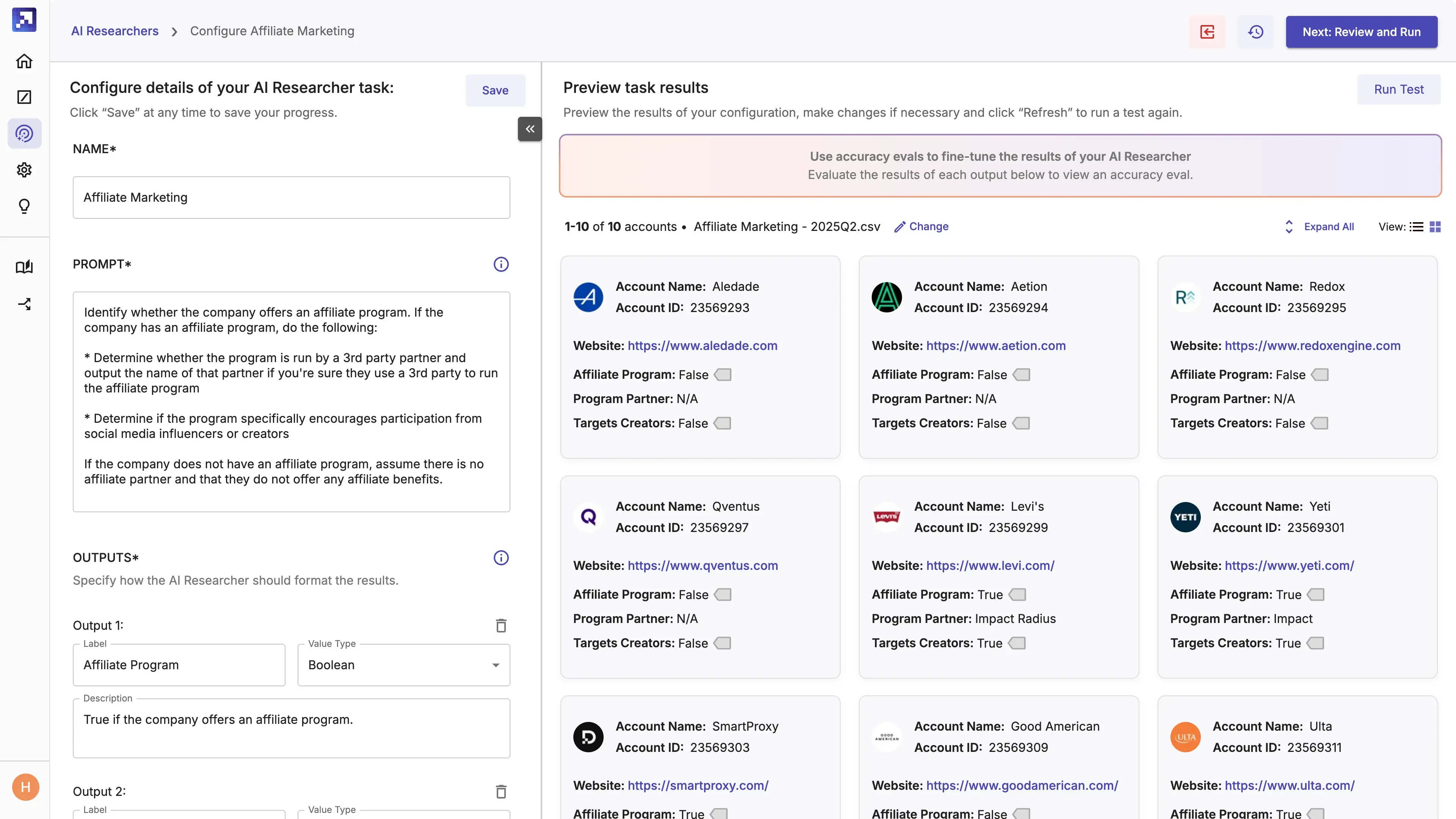This screenshot has height=819, width=1456.
Task: Click the Ulta account logo
Action: [1185, 736]
